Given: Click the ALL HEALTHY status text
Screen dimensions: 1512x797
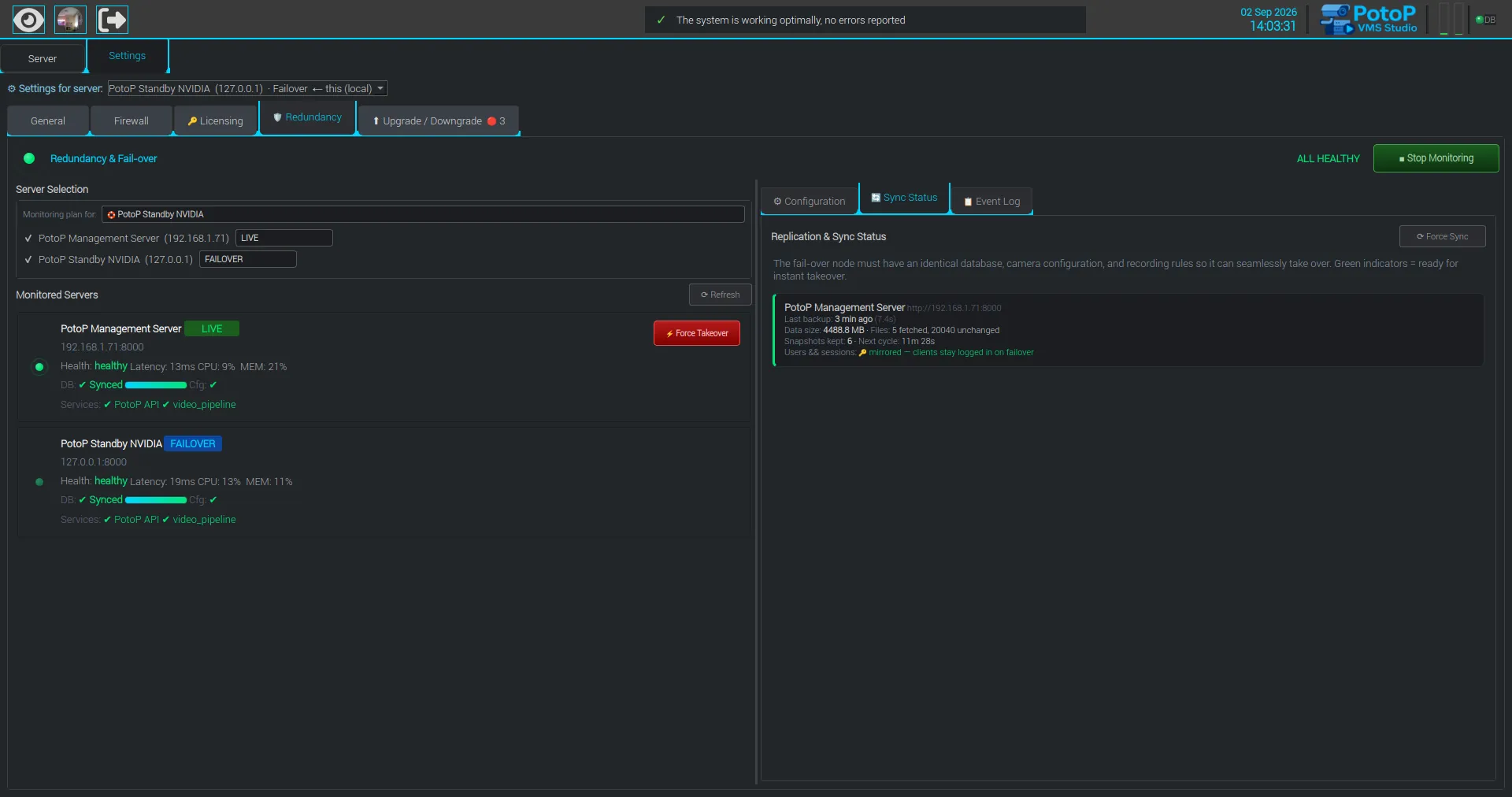Looking at the screenshot, I should (1328, 159).
